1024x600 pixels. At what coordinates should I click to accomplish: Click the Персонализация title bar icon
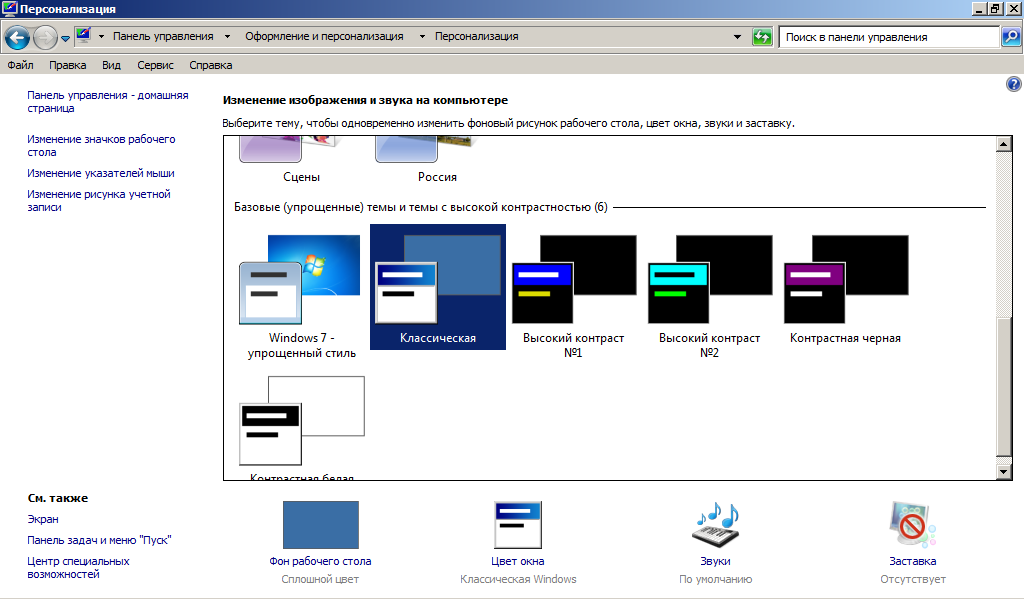(9, 8)
